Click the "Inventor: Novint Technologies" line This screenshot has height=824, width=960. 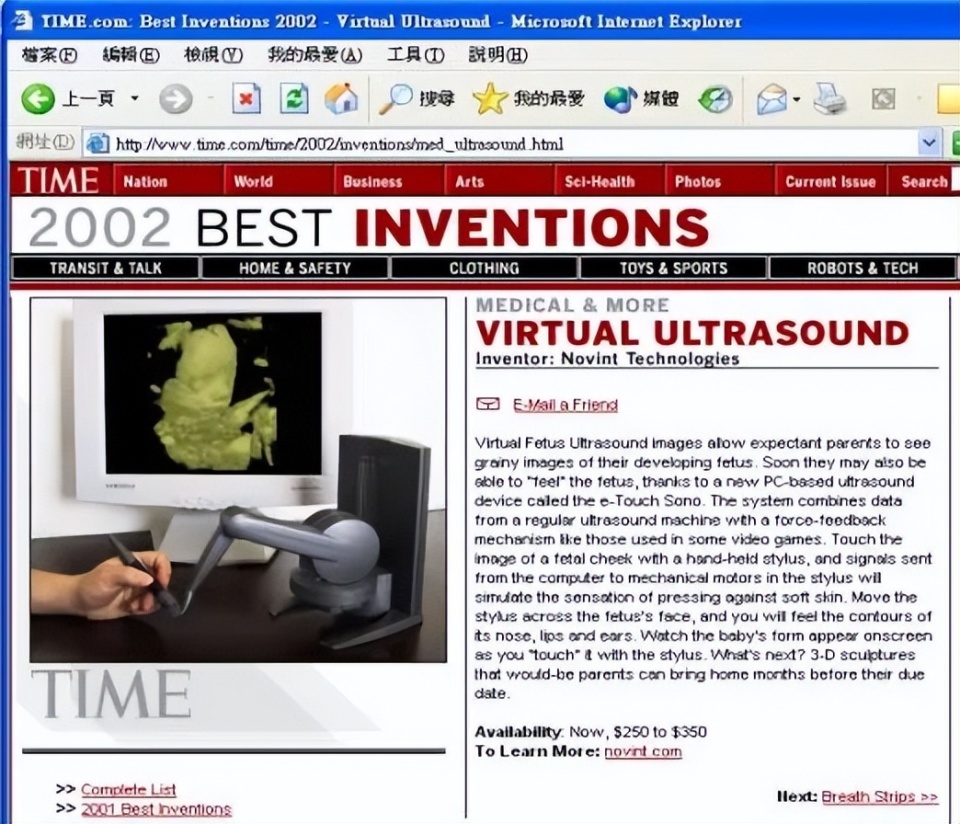(607, 359)
